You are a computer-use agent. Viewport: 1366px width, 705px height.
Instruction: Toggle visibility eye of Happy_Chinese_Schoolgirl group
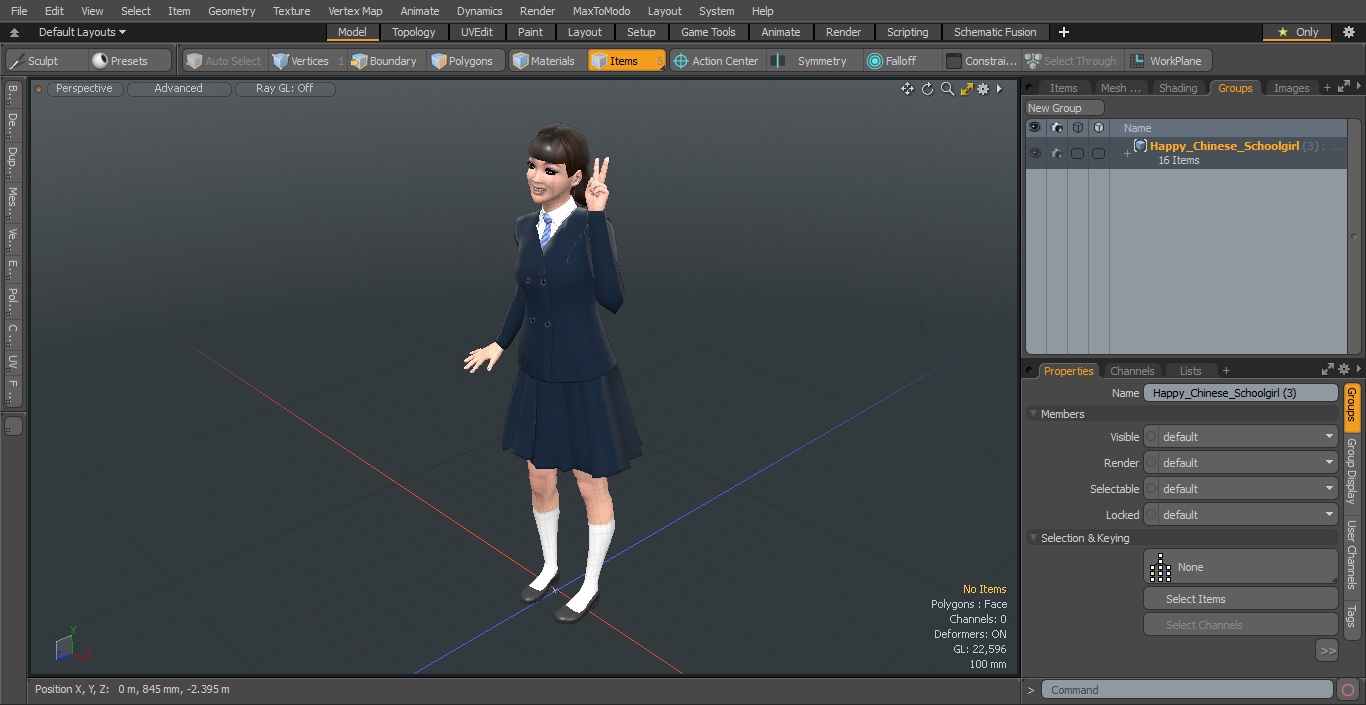[1035, 154]
